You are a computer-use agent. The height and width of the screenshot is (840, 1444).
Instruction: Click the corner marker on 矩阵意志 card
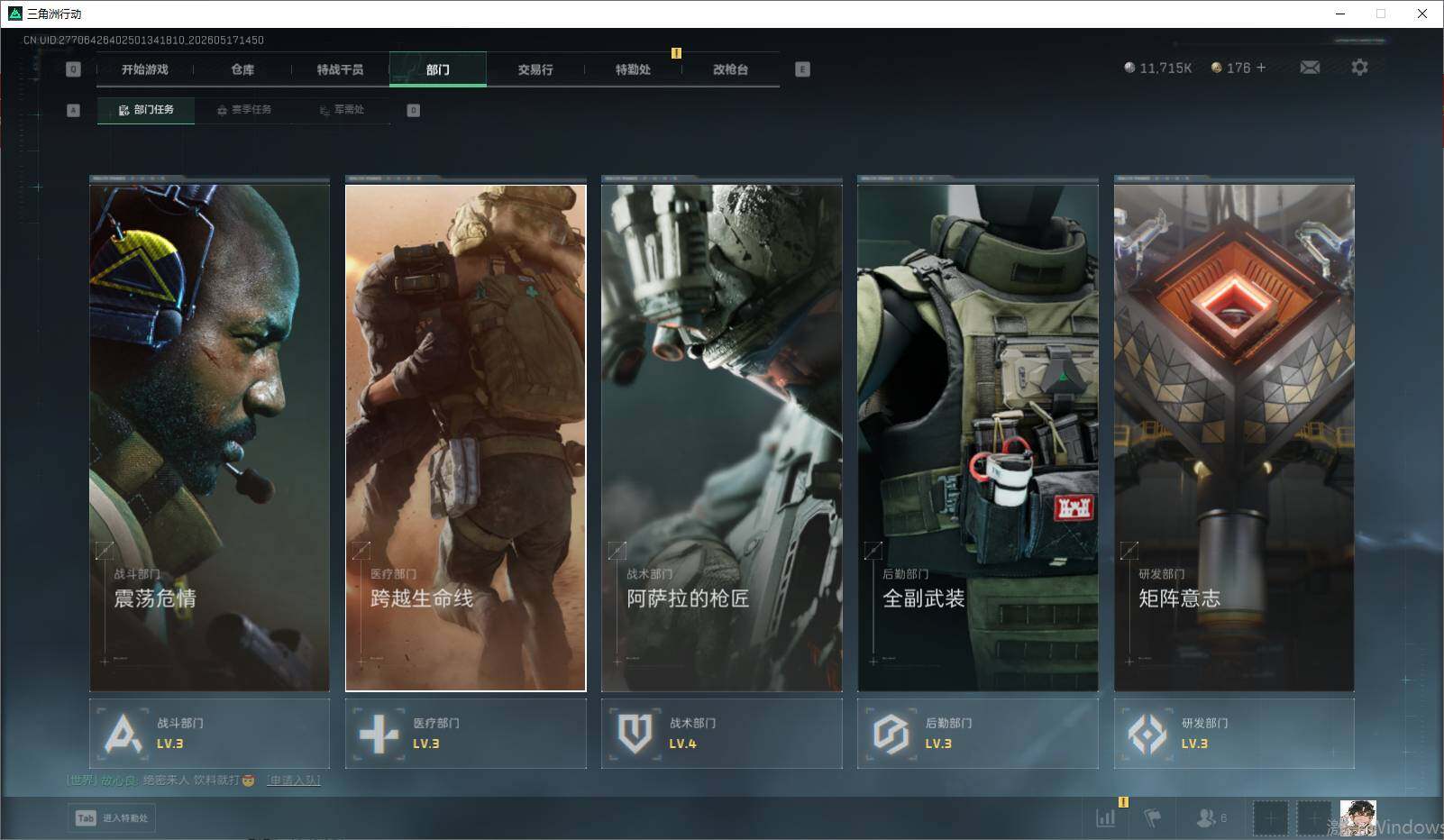pos(1129,550)
